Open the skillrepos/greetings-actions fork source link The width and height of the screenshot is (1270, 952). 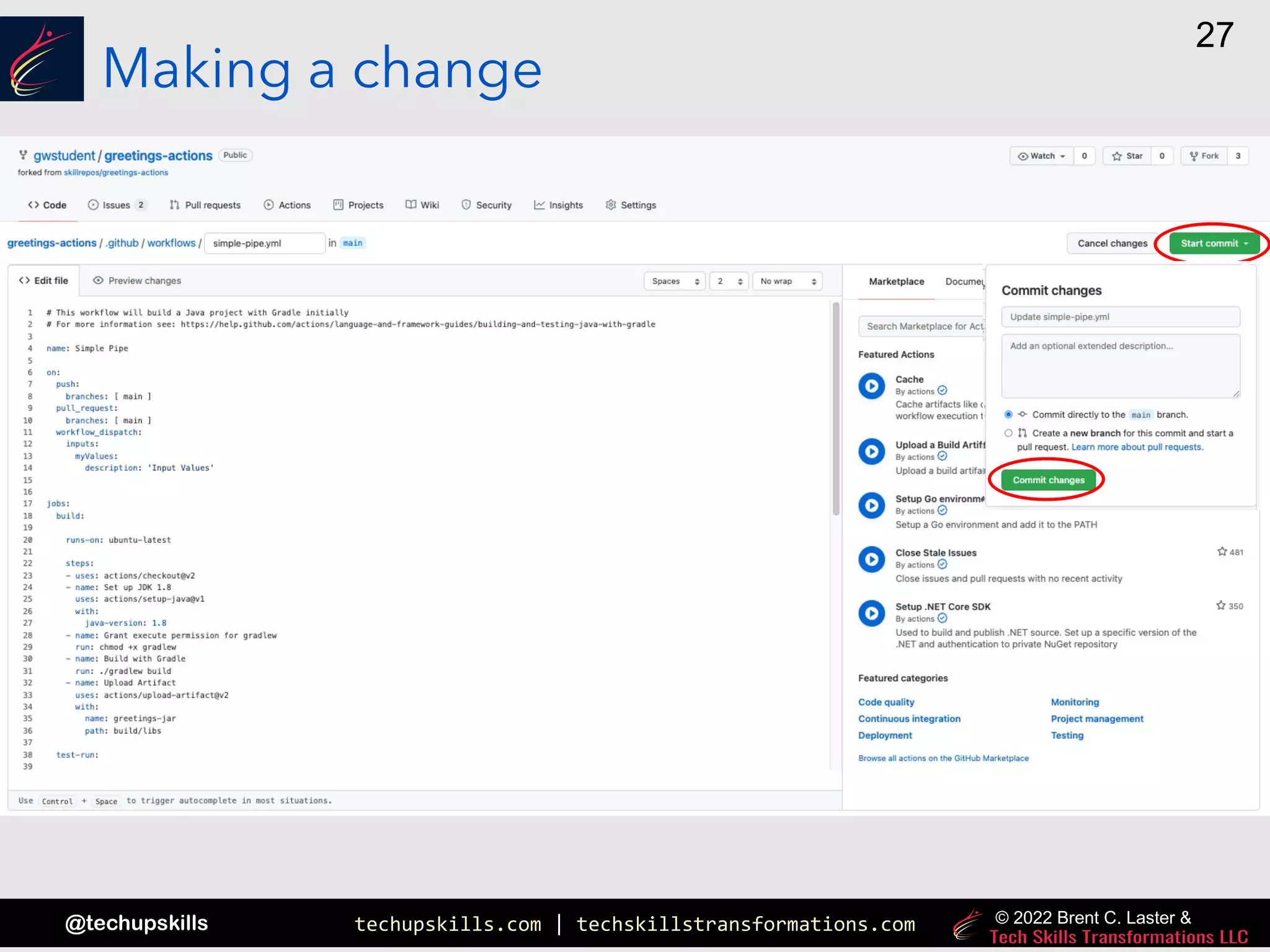pyautogui.click(x=116, y=173)
